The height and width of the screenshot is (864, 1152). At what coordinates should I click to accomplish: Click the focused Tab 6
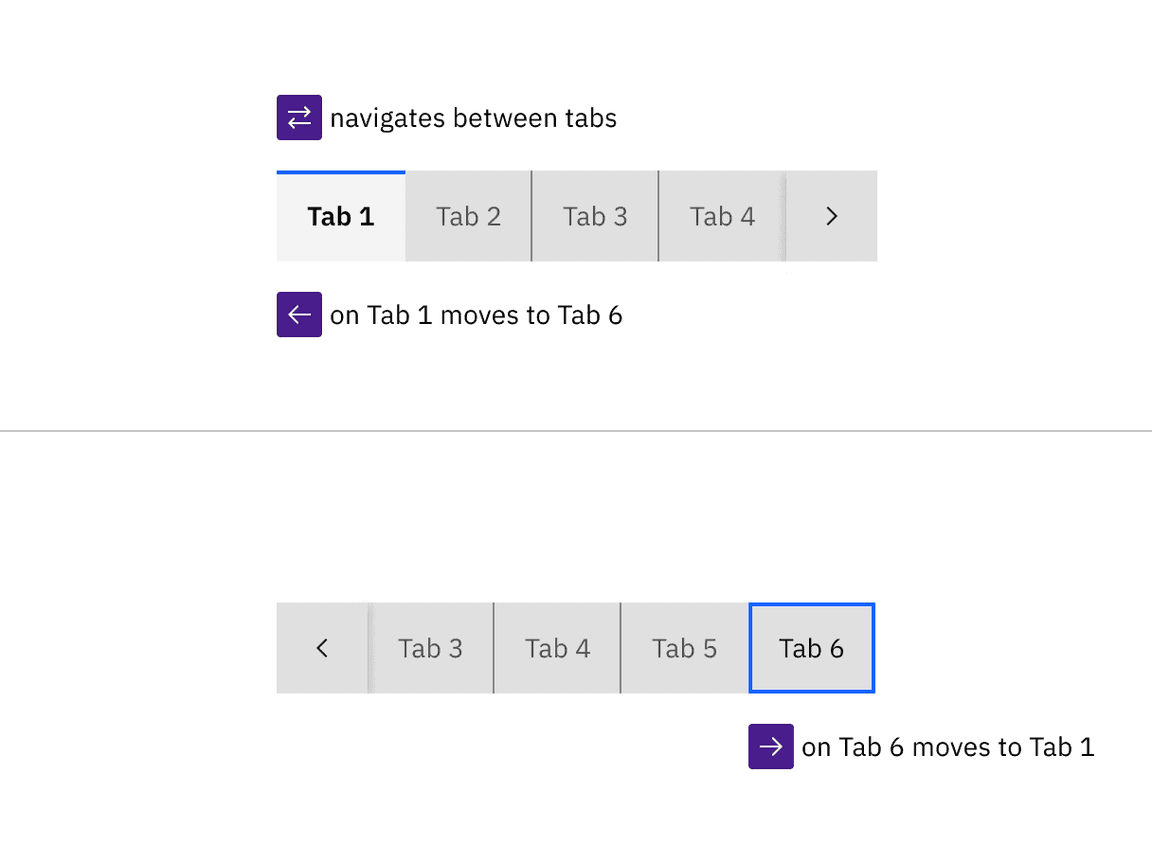click(811, 648)
